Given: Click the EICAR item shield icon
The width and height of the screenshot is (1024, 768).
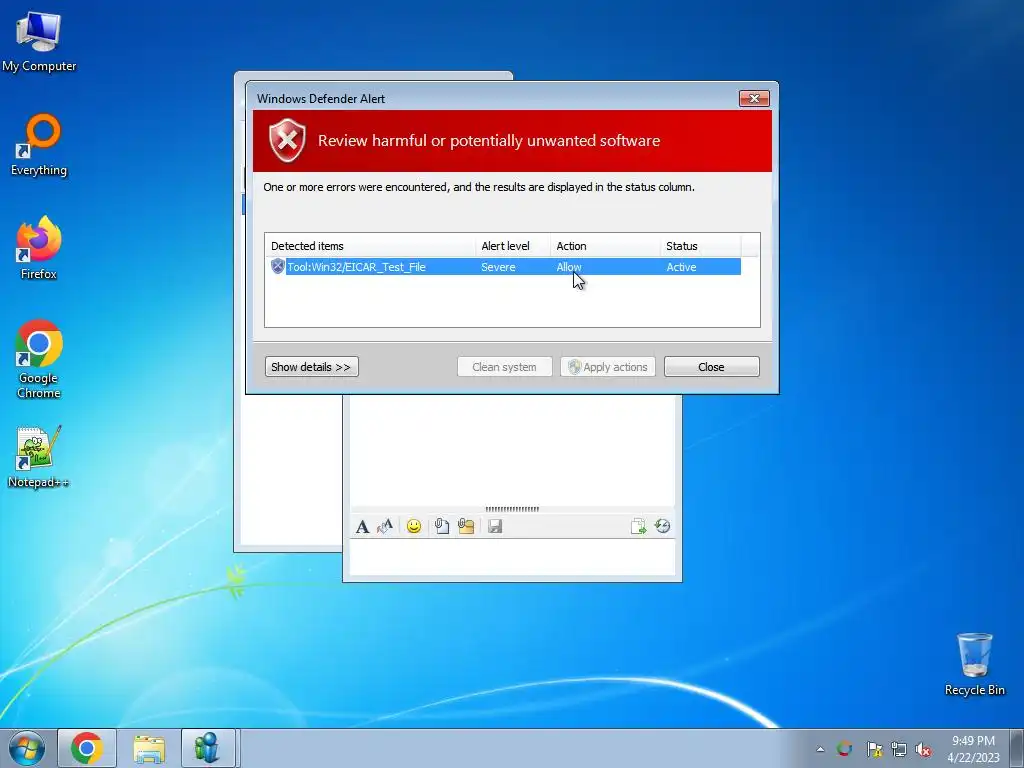Looking at the screenshot, I should click(x=278, y=266).
